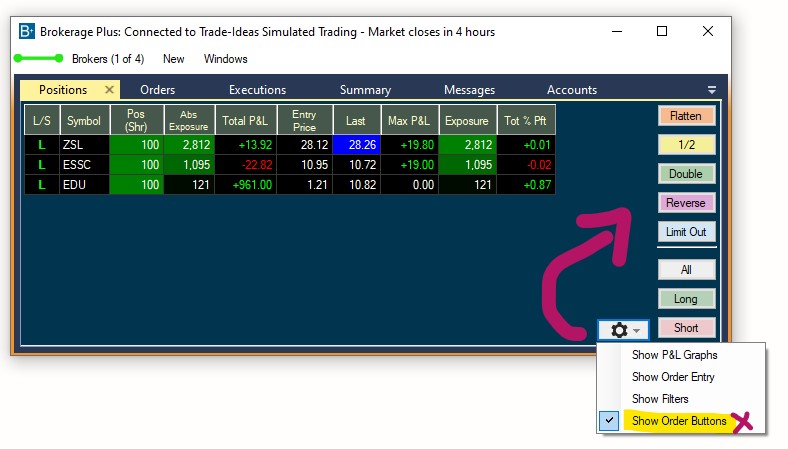Open the Executions tab
The height and width of the screenshot is (449, 788).
(x=257, y=90)
